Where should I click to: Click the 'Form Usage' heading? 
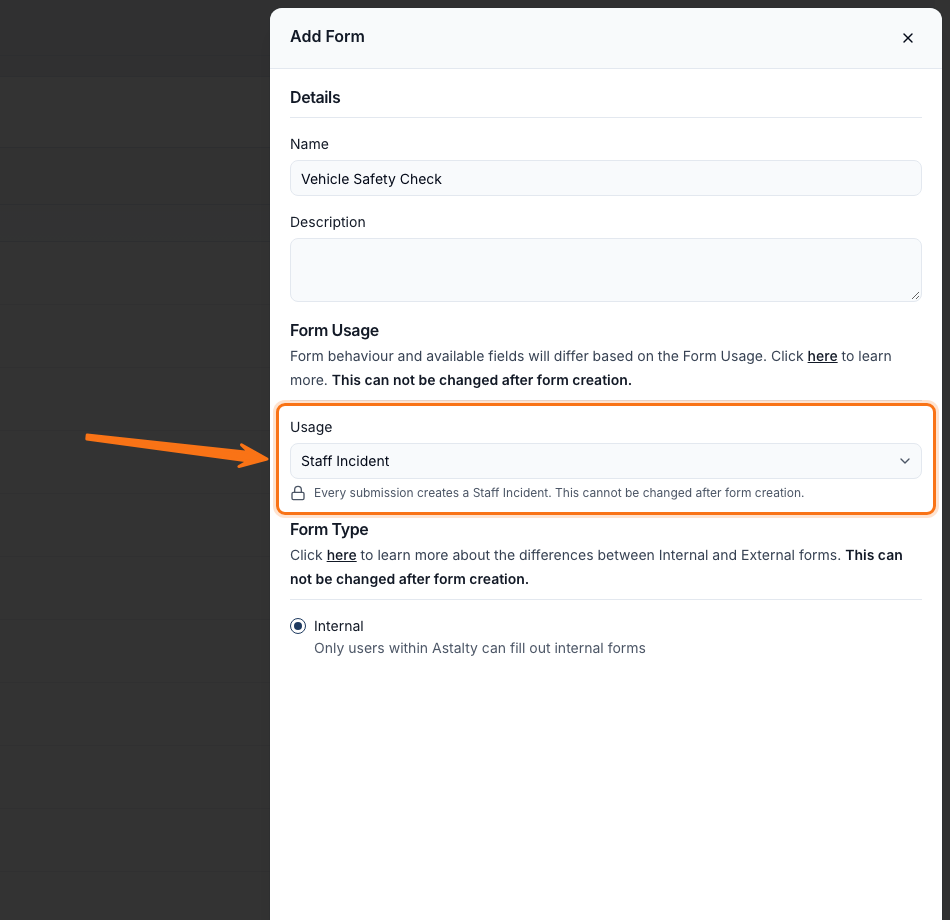[334, 330]
